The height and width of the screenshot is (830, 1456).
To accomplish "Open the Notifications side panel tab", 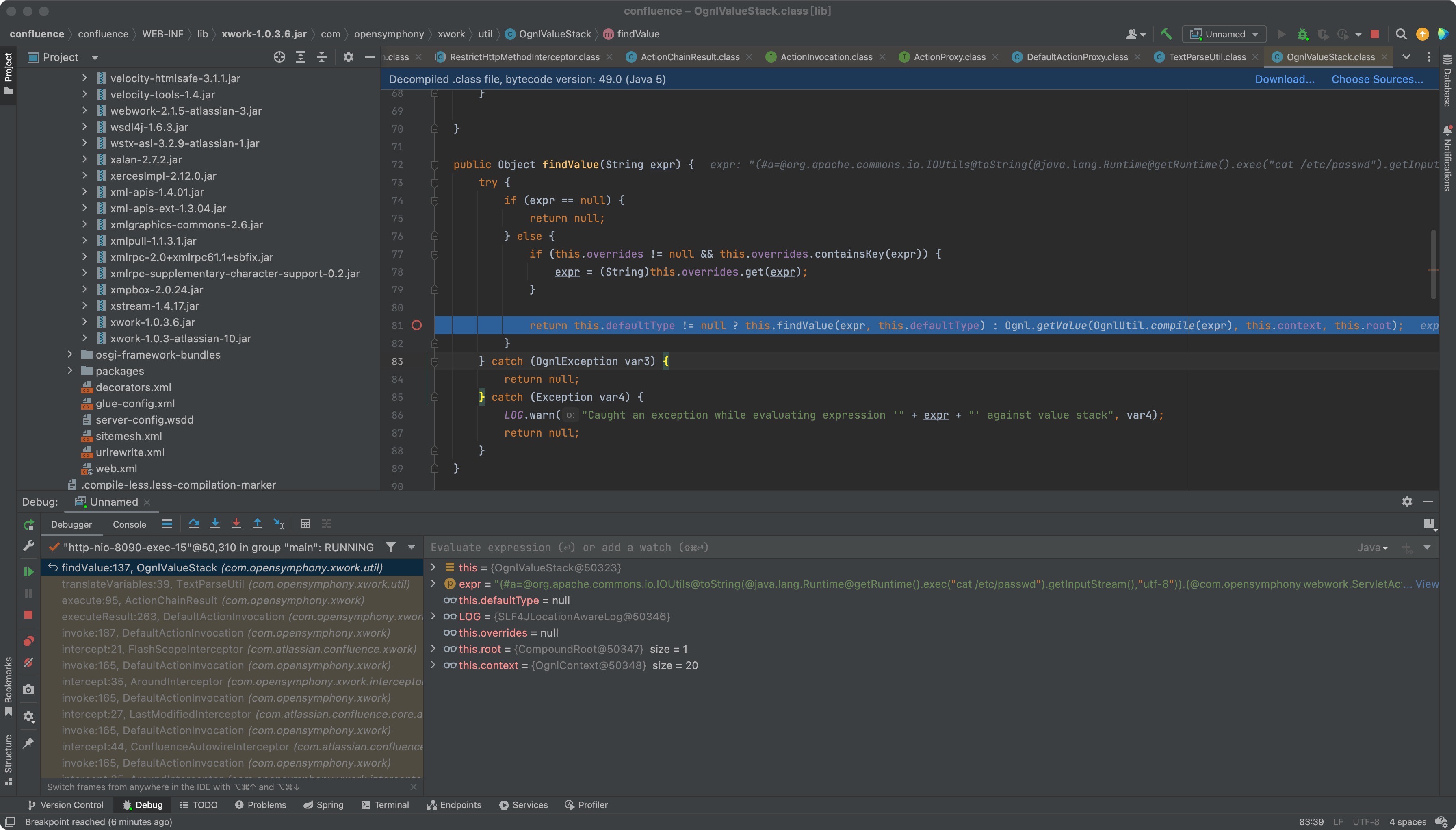I will click(x=1447, y=159).
